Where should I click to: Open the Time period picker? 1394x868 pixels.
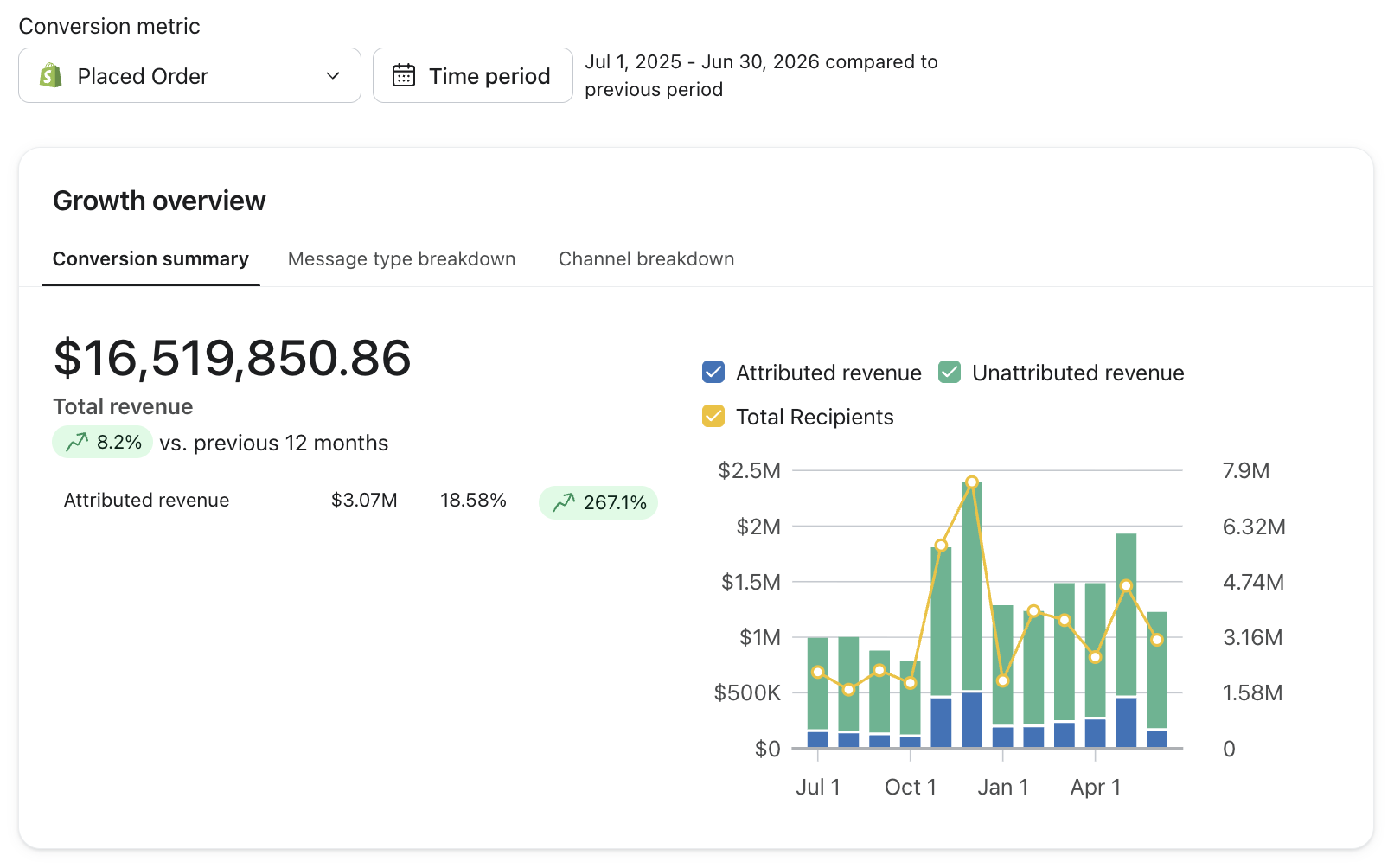coord(473,75)
